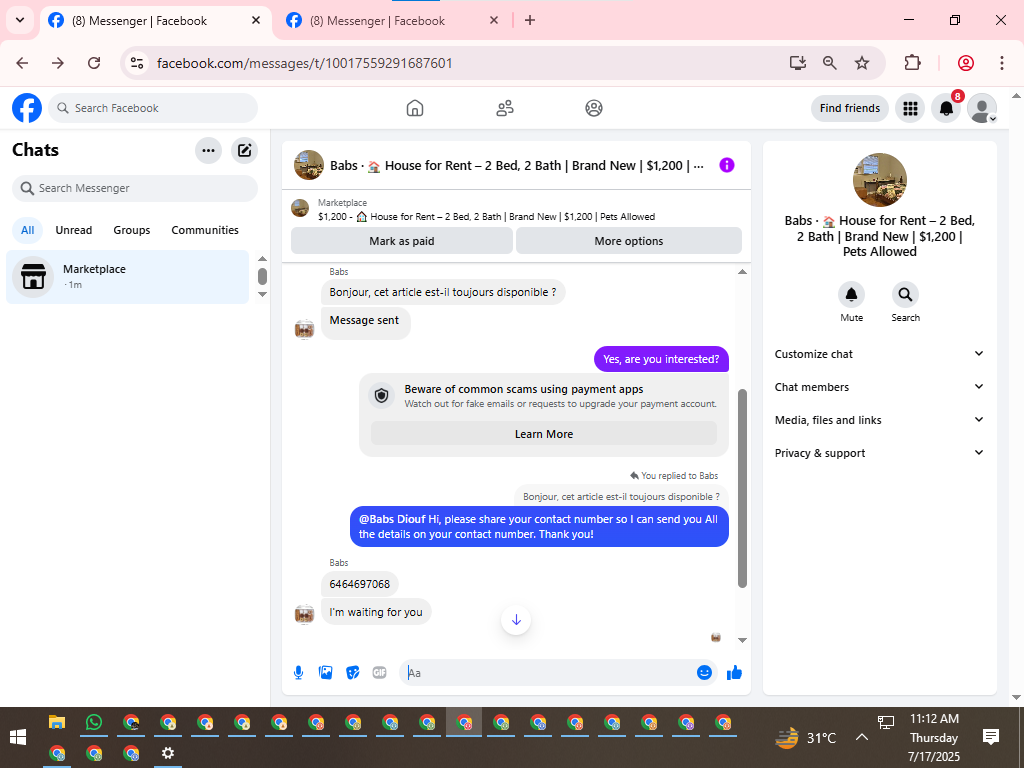This screenshot has width=1024, height=768.
Task: Open the Facebook menu grid icon
Action: click(x=910, y=108)
